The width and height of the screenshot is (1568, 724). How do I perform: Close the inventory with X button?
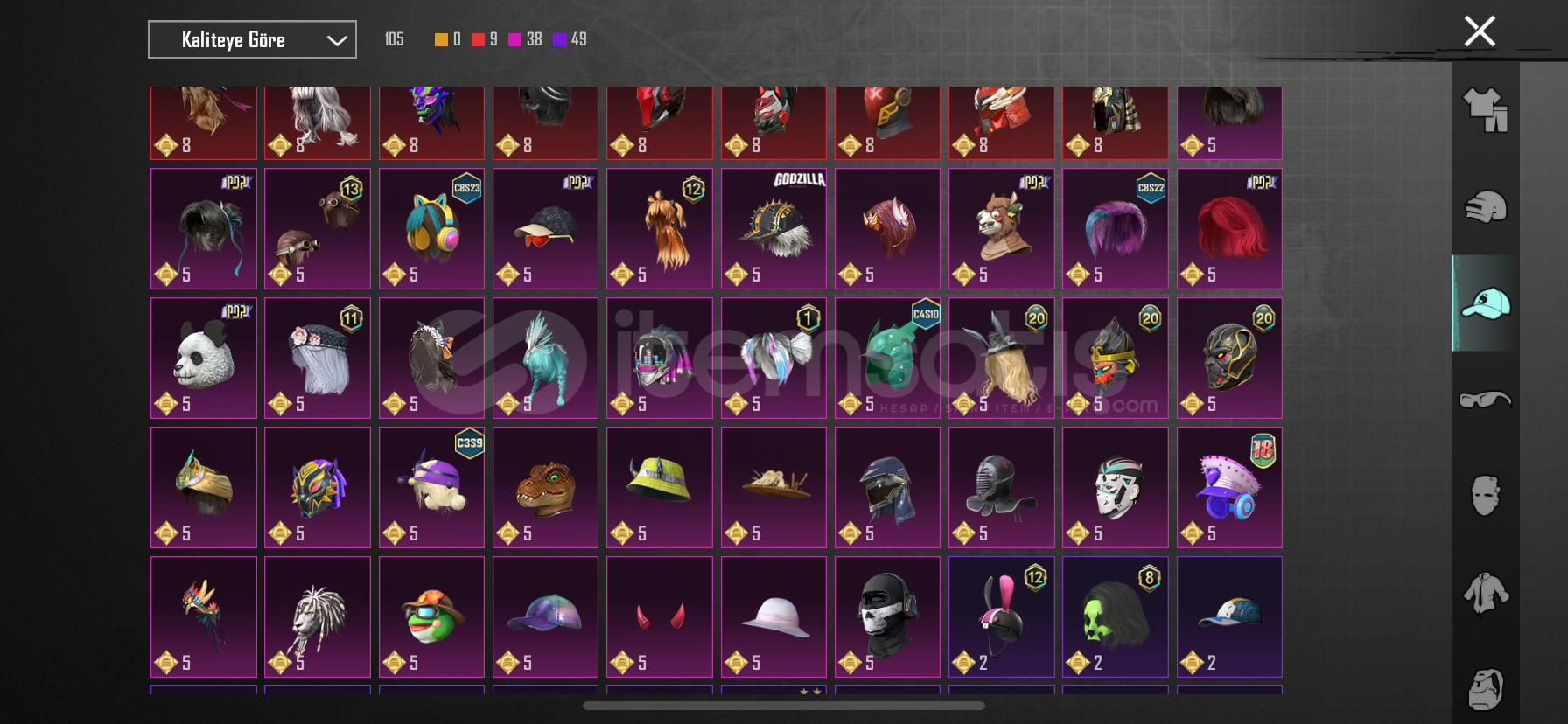1480,31
